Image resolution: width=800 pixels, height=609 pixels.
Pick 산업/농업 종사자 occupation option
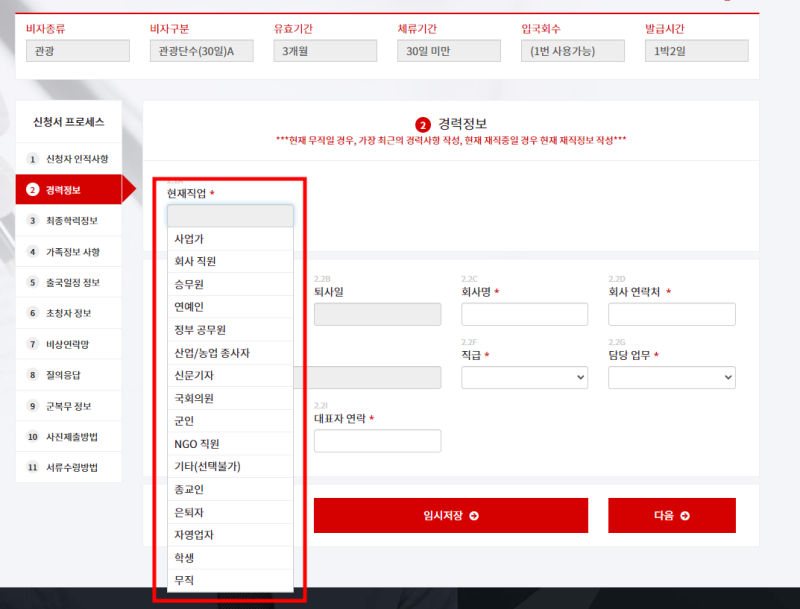click(x=230, y=352)
